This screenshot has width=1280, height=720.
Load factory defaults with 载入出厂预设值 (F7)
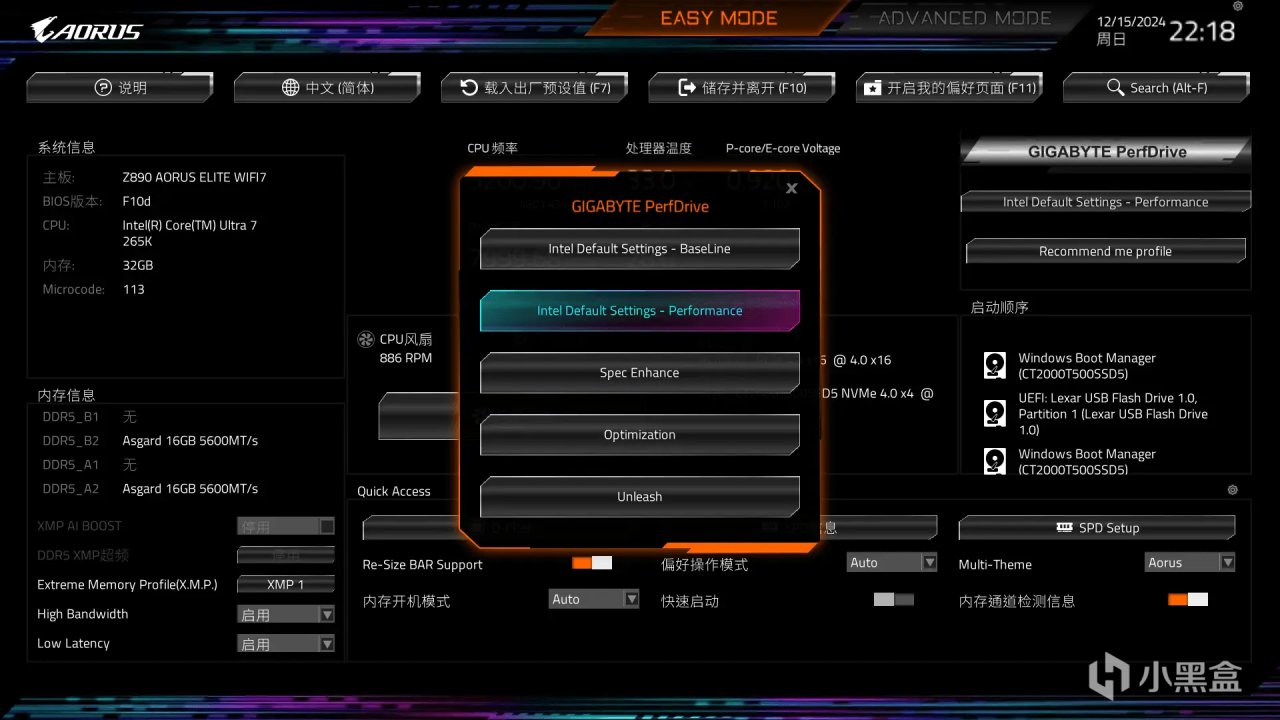[534, 88]
